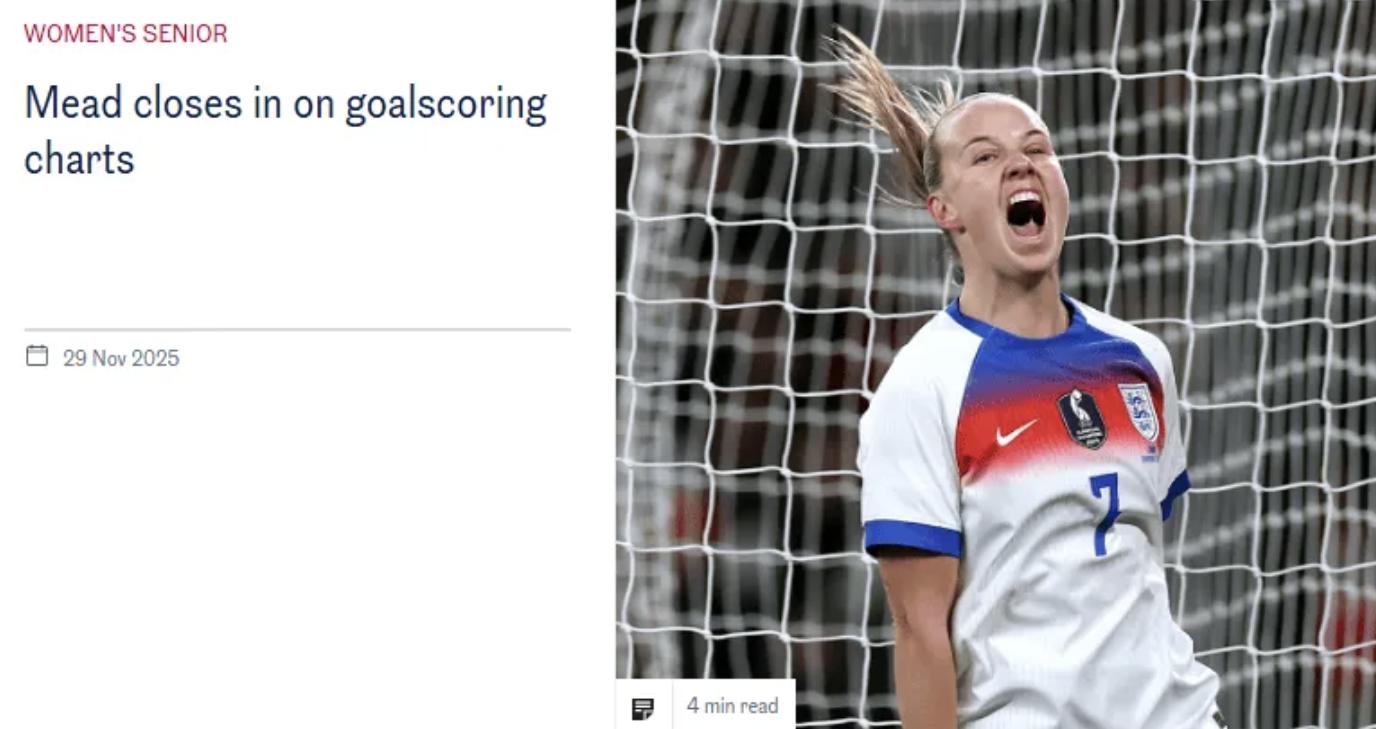
Task: Click the year '2025' in the date
Action: click(x=155, y=358)
